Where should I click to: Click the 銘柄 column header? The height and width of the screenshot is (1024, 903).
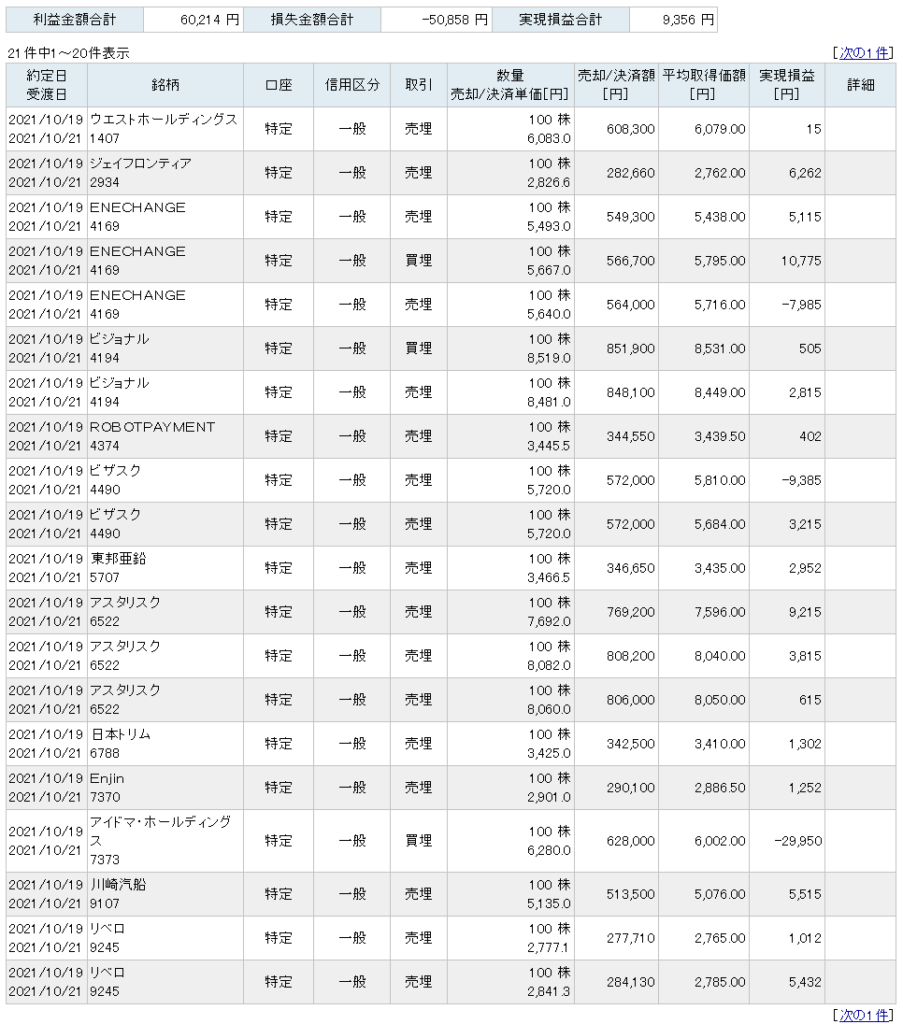coord(165,86)
